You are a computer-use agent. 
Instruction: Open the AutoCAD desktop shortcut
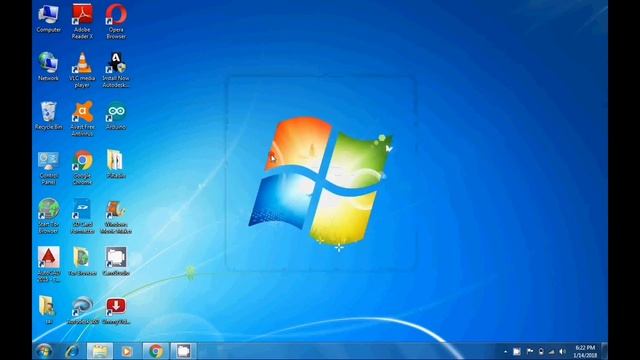coord(49,264)
